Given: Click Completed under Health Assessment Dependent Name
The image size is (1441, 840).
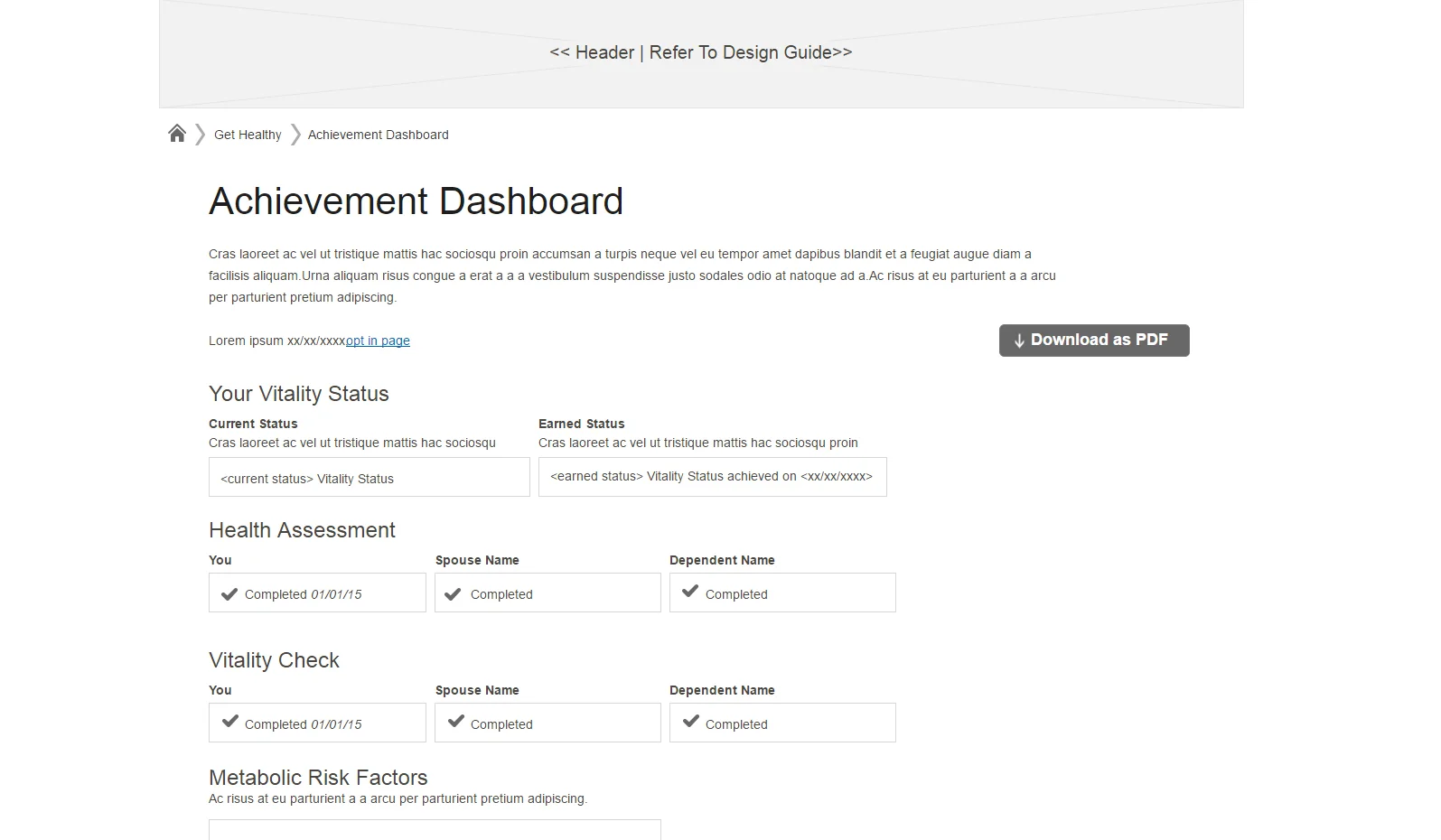Looking at the screenshot, I should 736,594.
